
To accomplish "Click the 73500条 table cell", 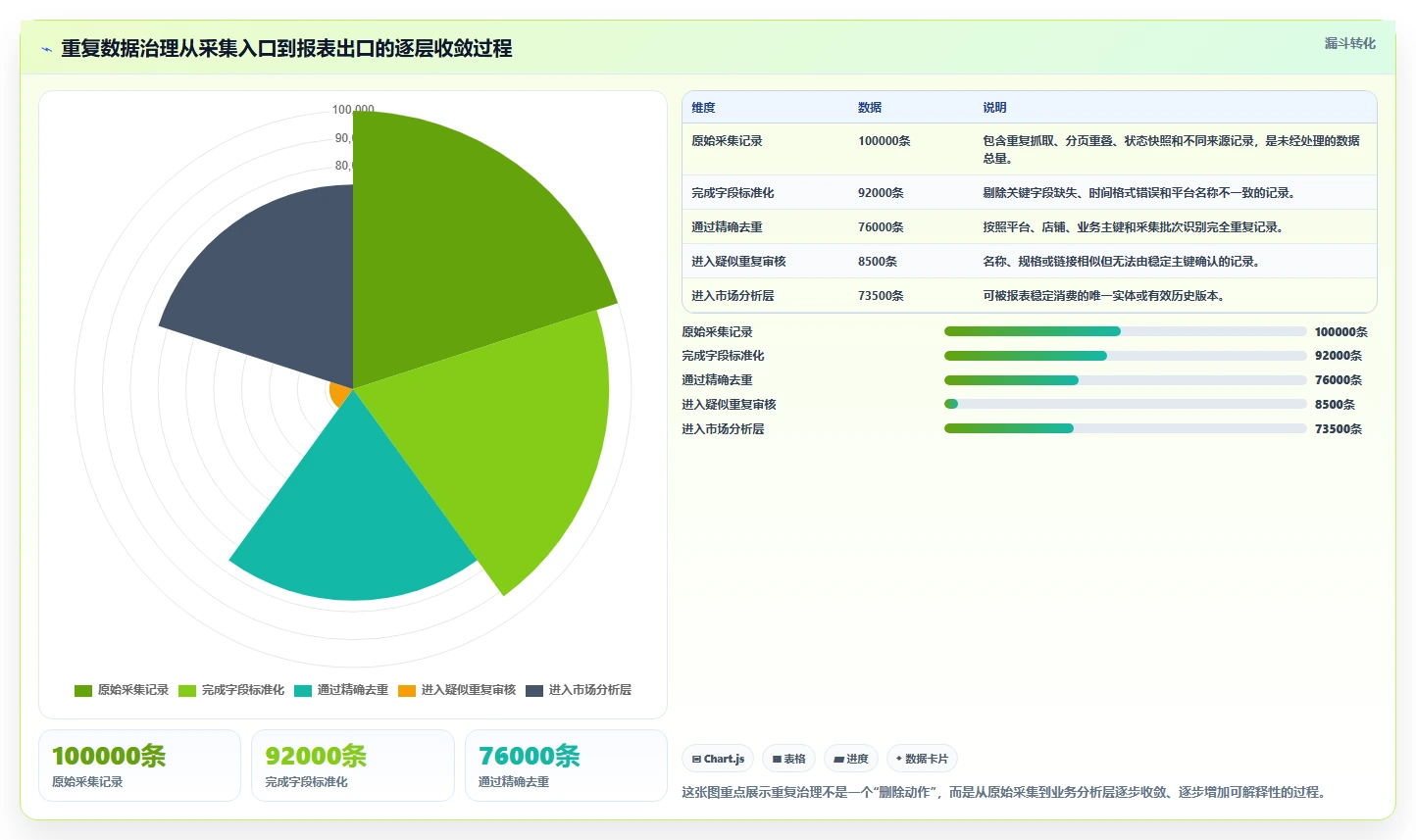I will click(x=881, y=296).
